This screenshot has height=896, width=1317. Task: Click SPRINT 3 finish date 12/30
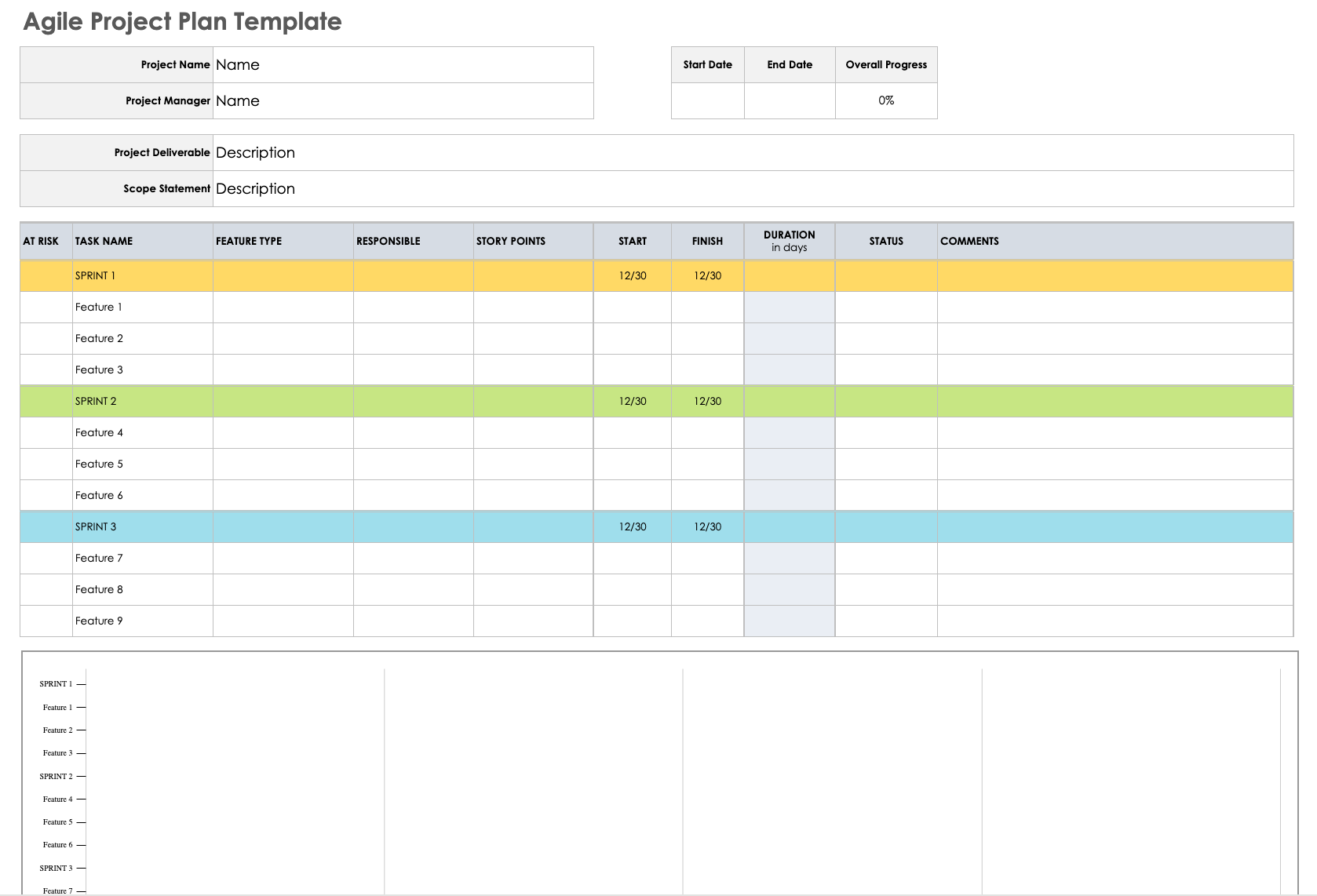707,526
